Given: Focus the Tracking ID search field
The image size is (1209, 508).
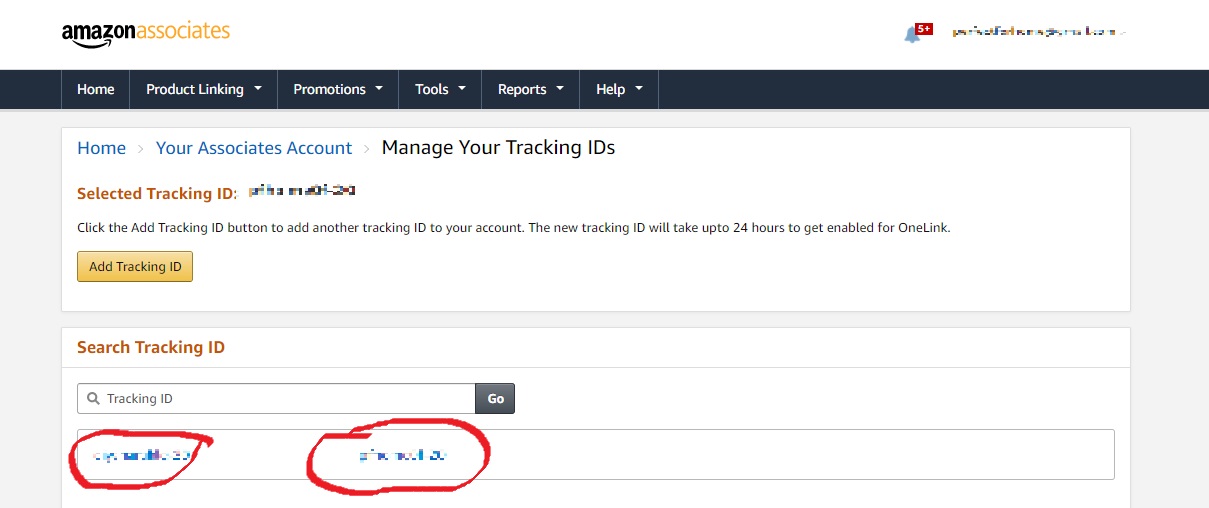Looking at the screenshot, I should (x=276, y=398).
